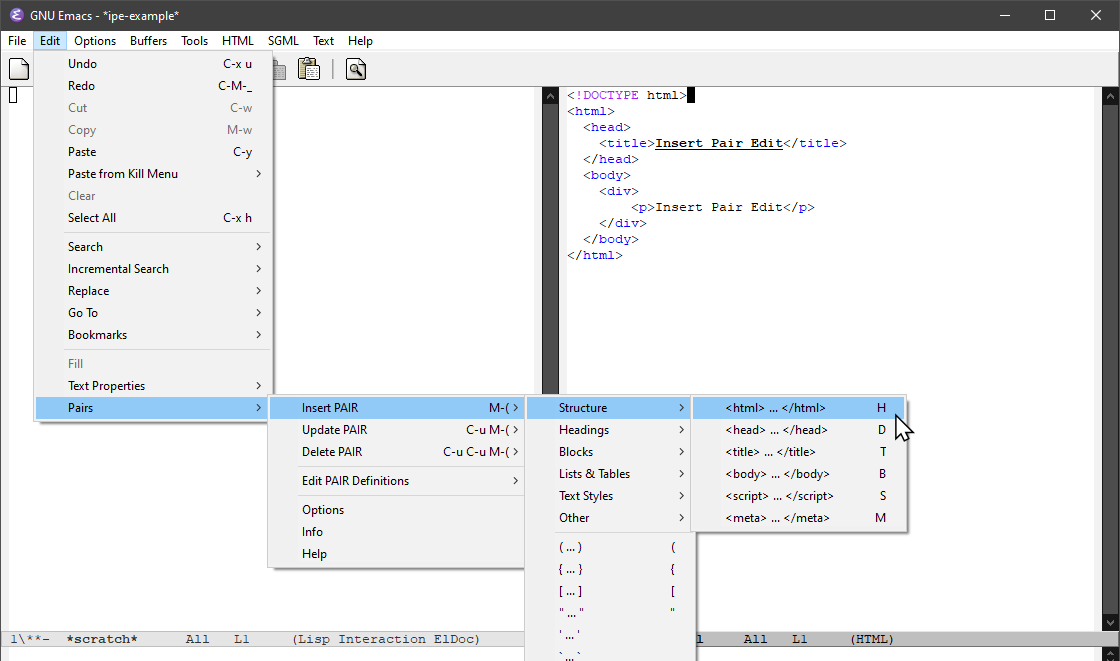Viewport: 1120px width, 661px height.
Task: Open the Tools menu
Action: click(x=194, y=41)
